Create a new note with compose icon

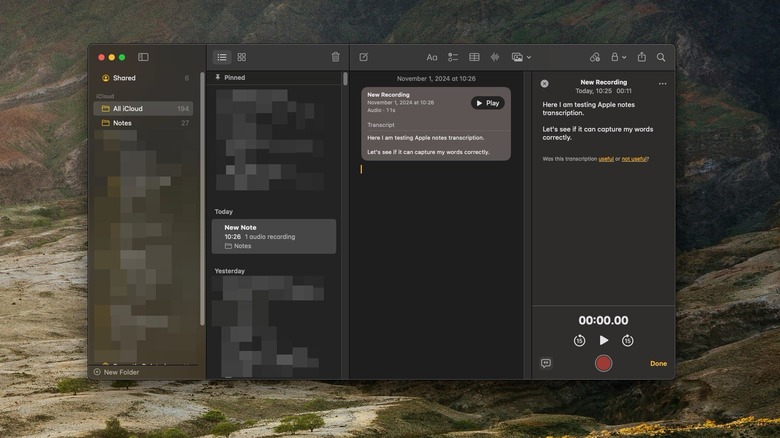pyautogui.click(x=364, y=57)
